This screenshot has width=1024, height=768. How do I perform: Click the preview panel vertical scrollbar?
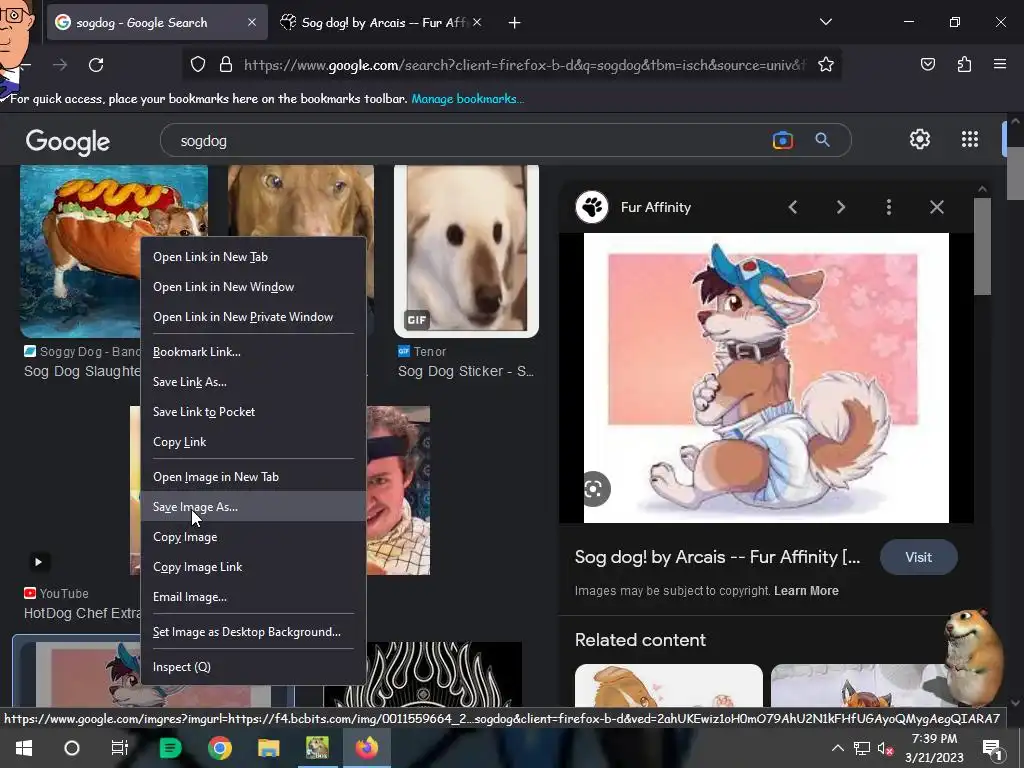pos(982,247)
